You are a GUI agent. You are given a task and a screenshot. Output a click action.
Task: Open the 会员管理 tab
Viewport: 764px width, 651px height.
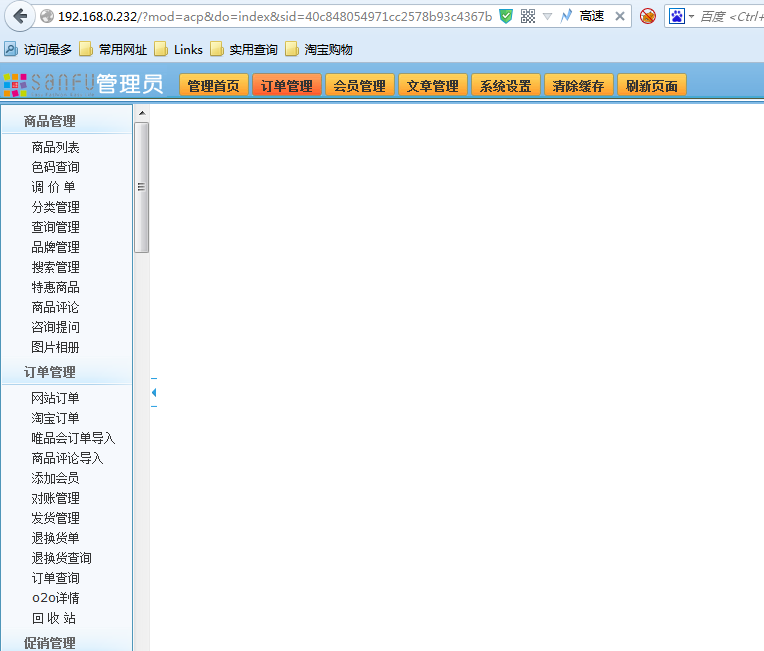point(360,86)
